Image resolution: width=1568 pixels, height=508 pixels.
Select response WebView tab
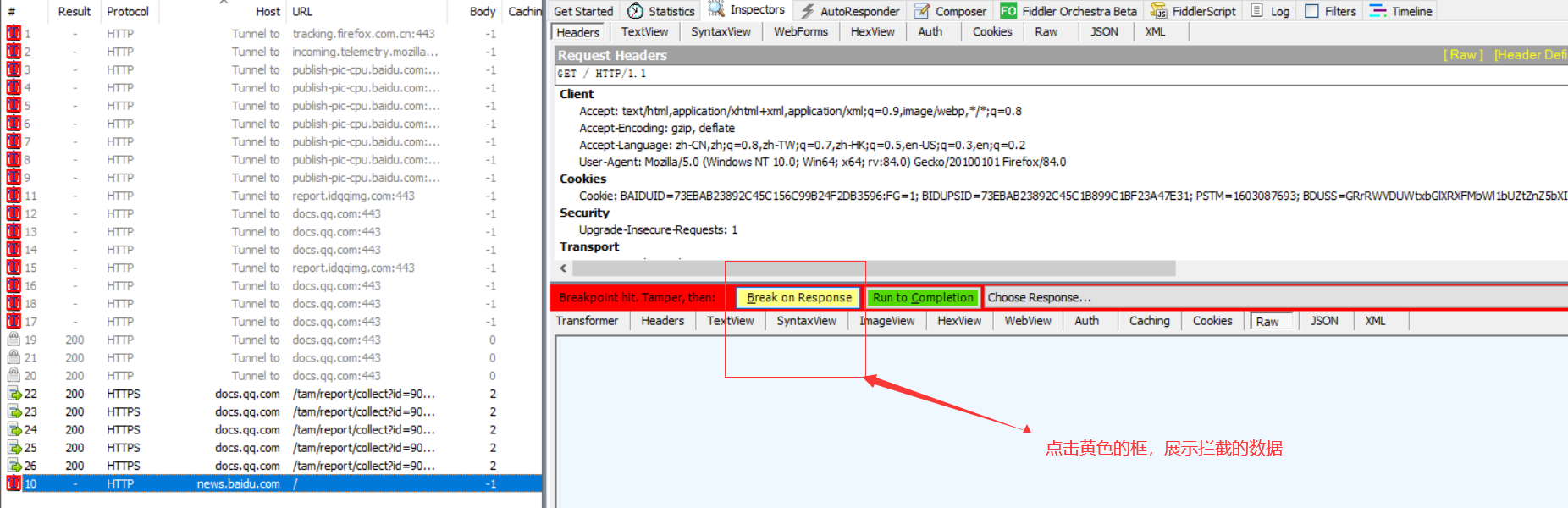pos(1028,321)
